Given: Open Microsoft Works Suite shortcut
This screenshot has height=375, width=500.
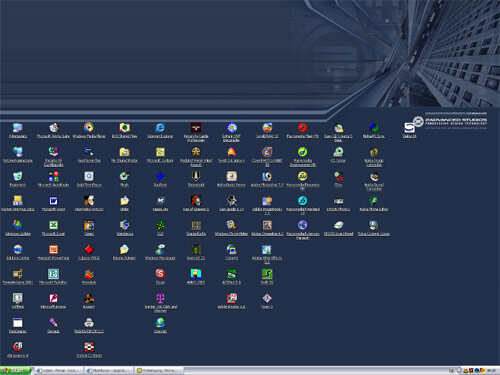Looking at the screenshot, I should tap(53, 128).
